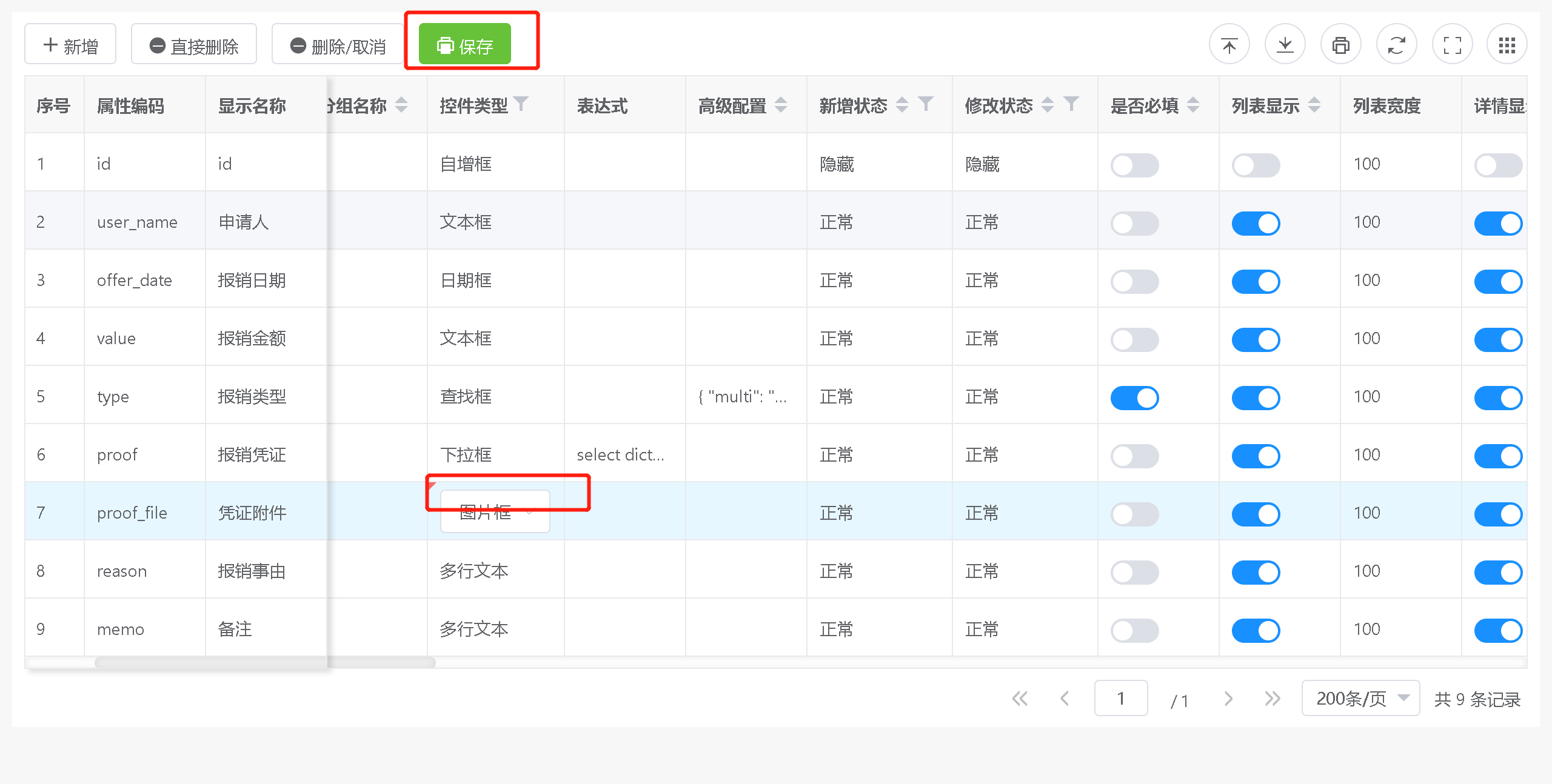This screenshot has height=784, width=1552.
Task: Click the green 保存 save button
Action: click(465, 44)
